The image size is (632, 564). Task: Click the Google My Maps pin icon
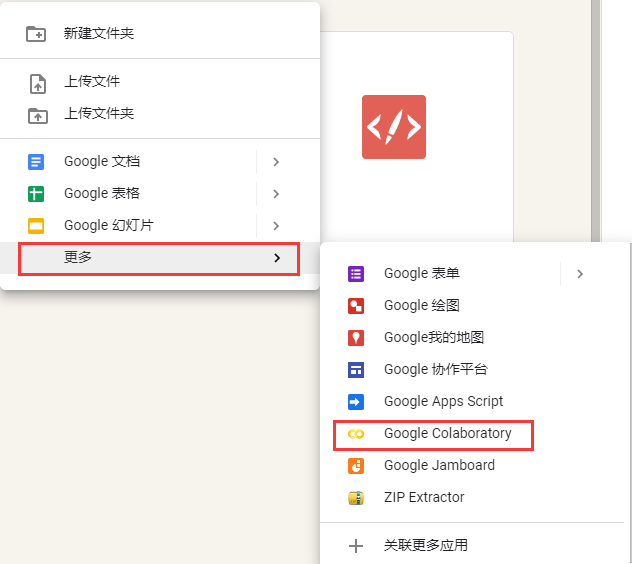click(x=356, y=338)
